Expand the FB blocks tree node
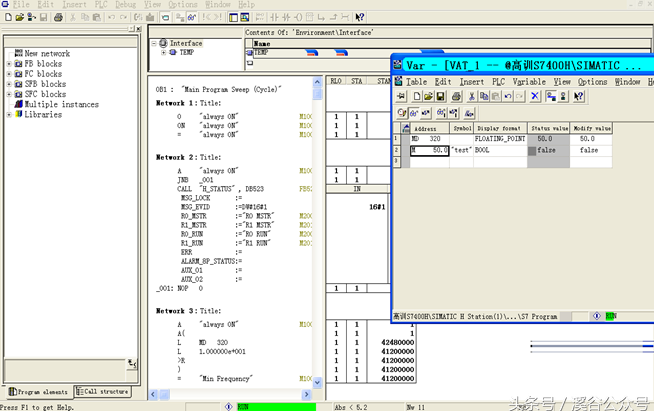Viewport: 659px width, 417px height. (x=9, y=64)
